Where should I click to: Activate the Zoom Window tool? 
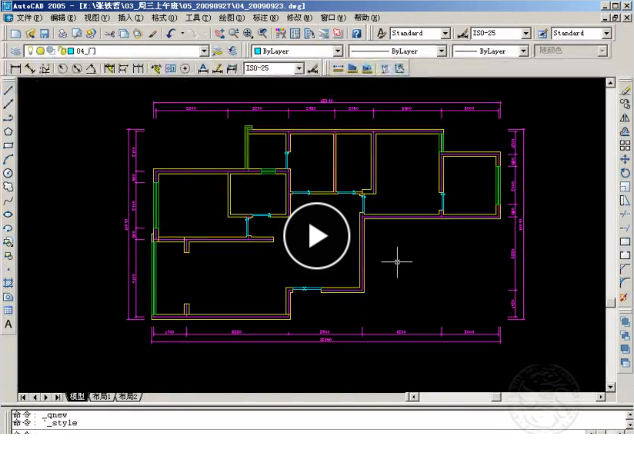(x=247, y=33)
